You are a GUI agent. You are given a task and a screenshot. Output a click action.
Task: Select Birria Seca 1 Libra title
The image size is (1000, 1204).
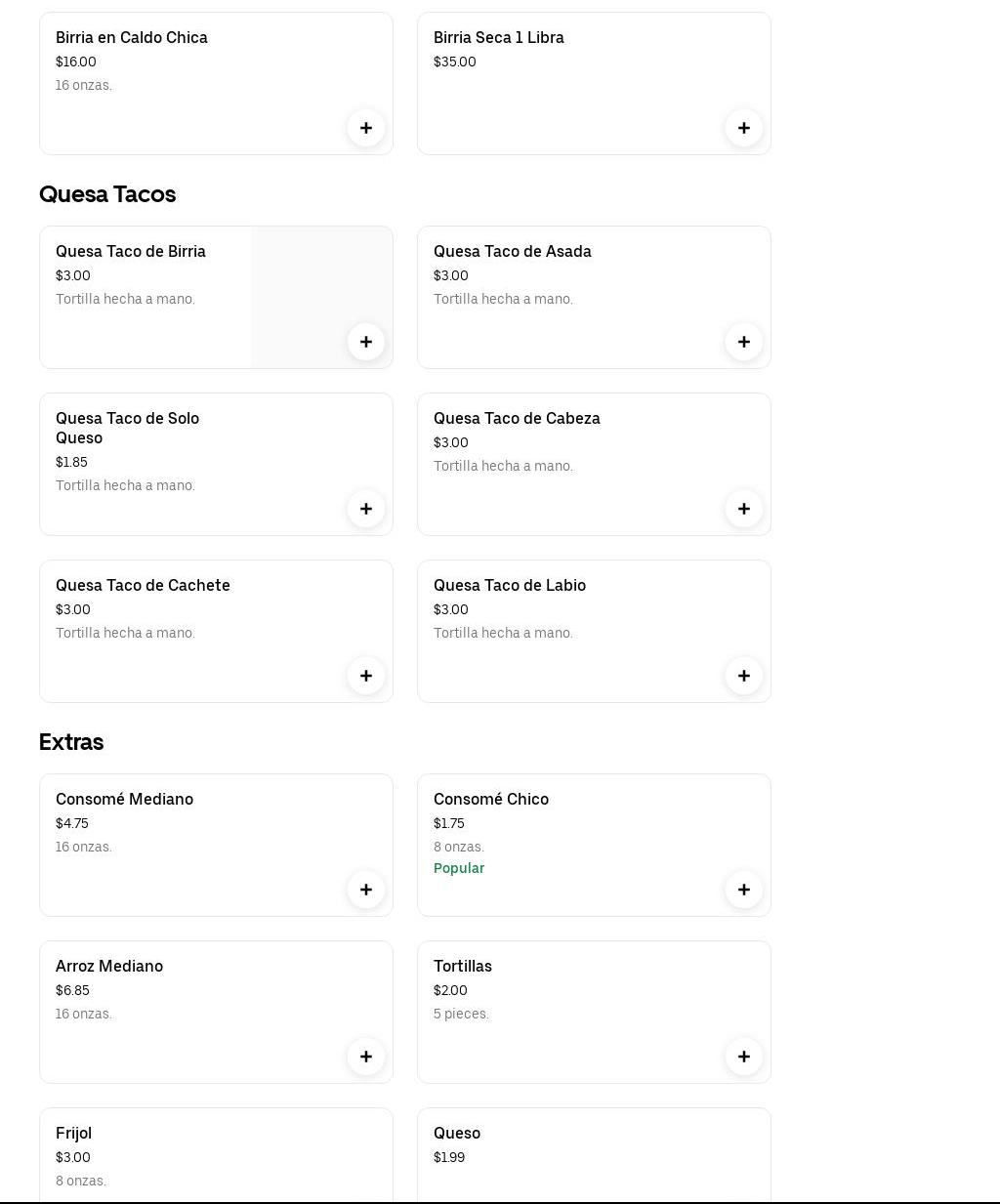tap(499, 38)
